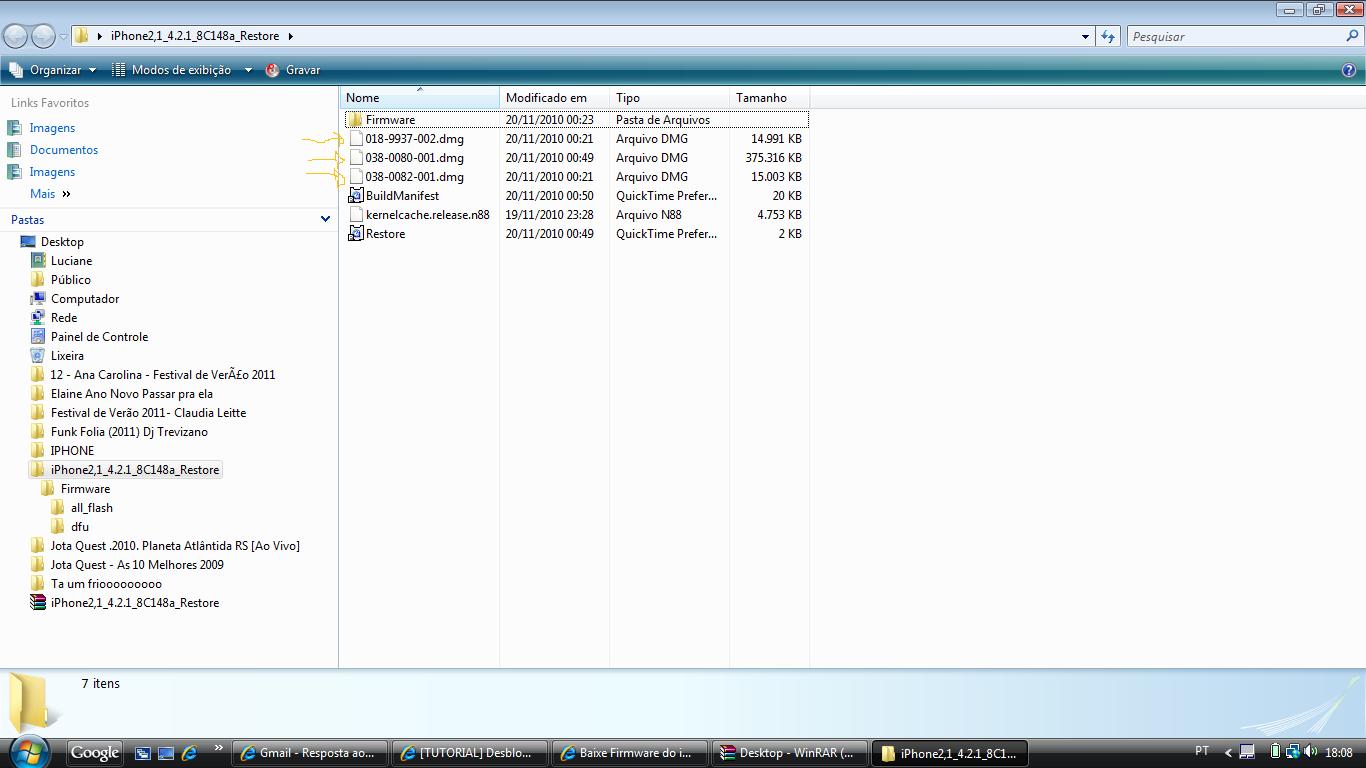Switch to Gmail taskbar window
This screenshot has width=1366, height=768.
310,753
